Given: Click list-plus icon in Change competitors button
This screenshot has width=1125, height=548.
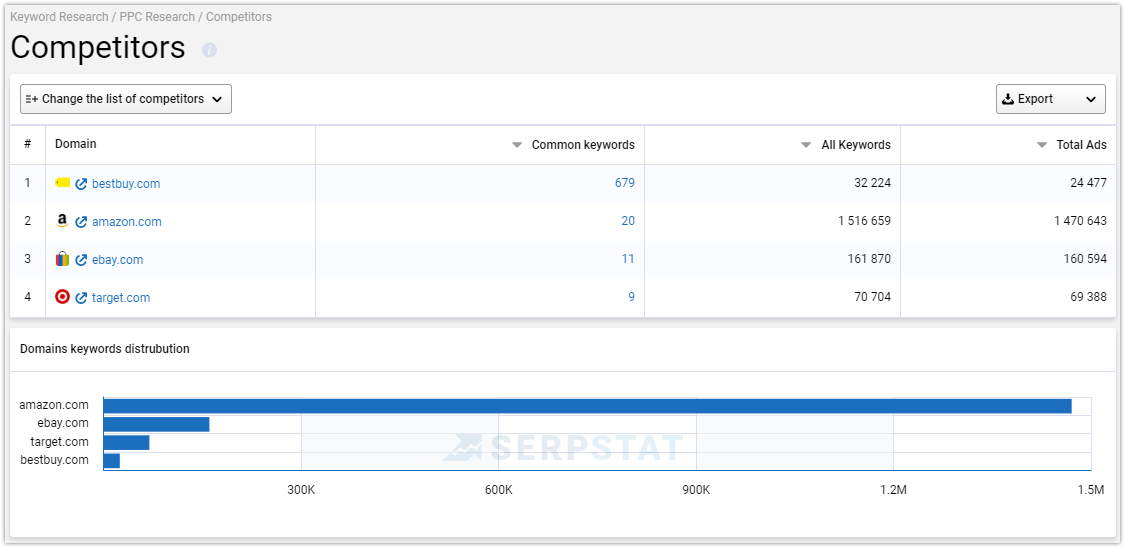Looking at the screenshot, I should pos(32,99).
